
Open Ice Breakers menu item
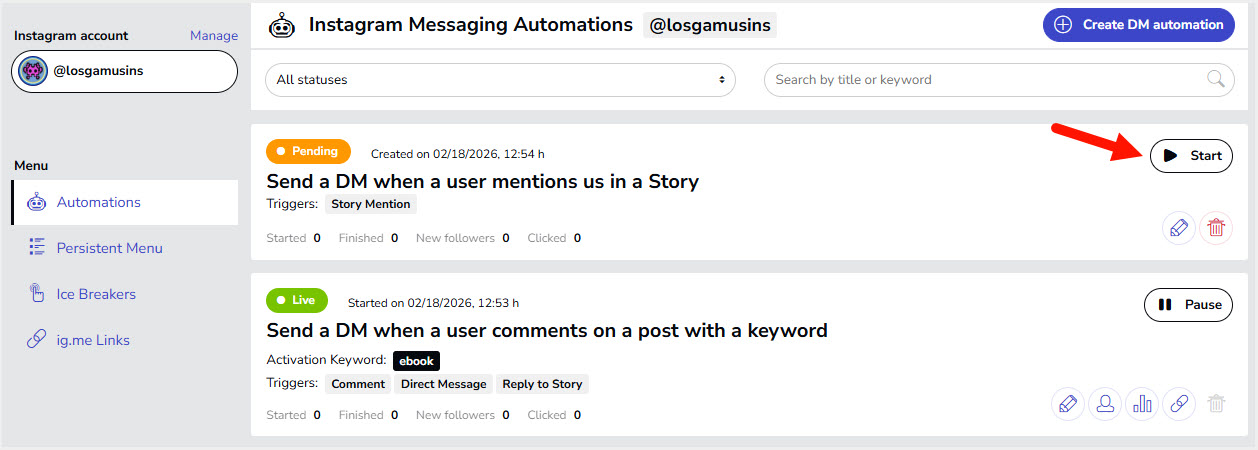[x=96, y=294]
